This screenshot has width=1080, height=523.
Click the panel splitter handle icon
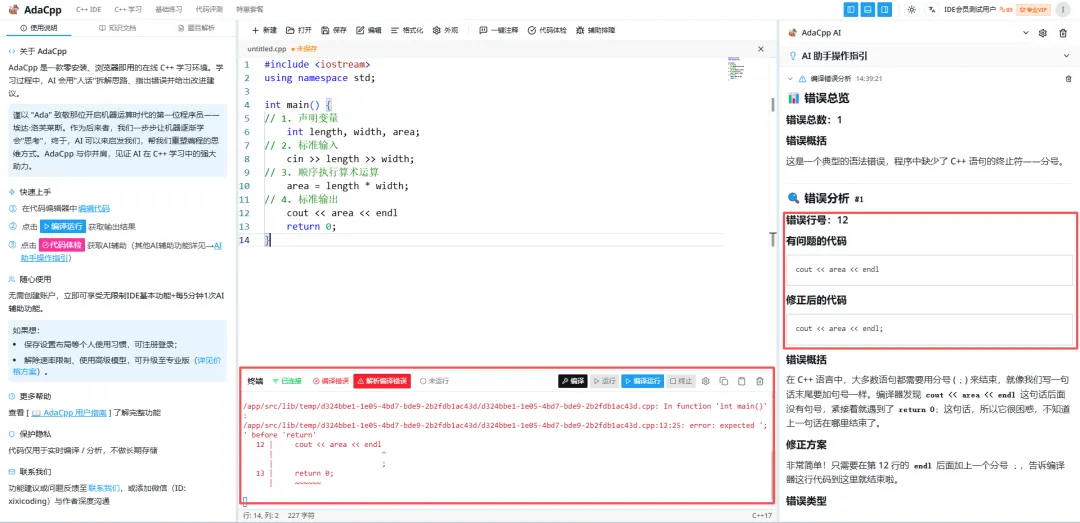click(x=773, y=238)
